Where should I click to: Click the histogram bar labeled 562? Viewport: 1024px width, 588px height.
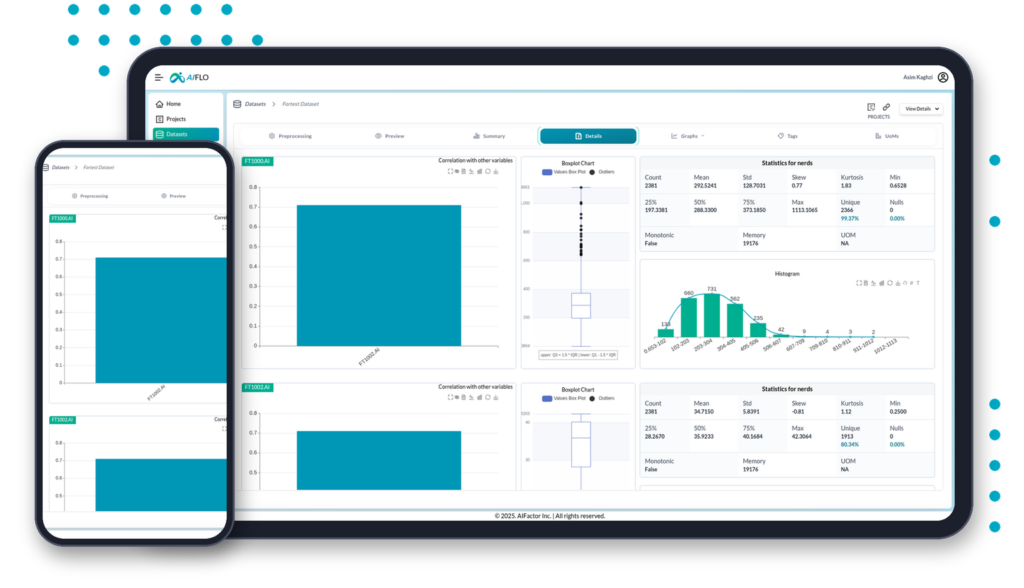(x=735, y=321)
